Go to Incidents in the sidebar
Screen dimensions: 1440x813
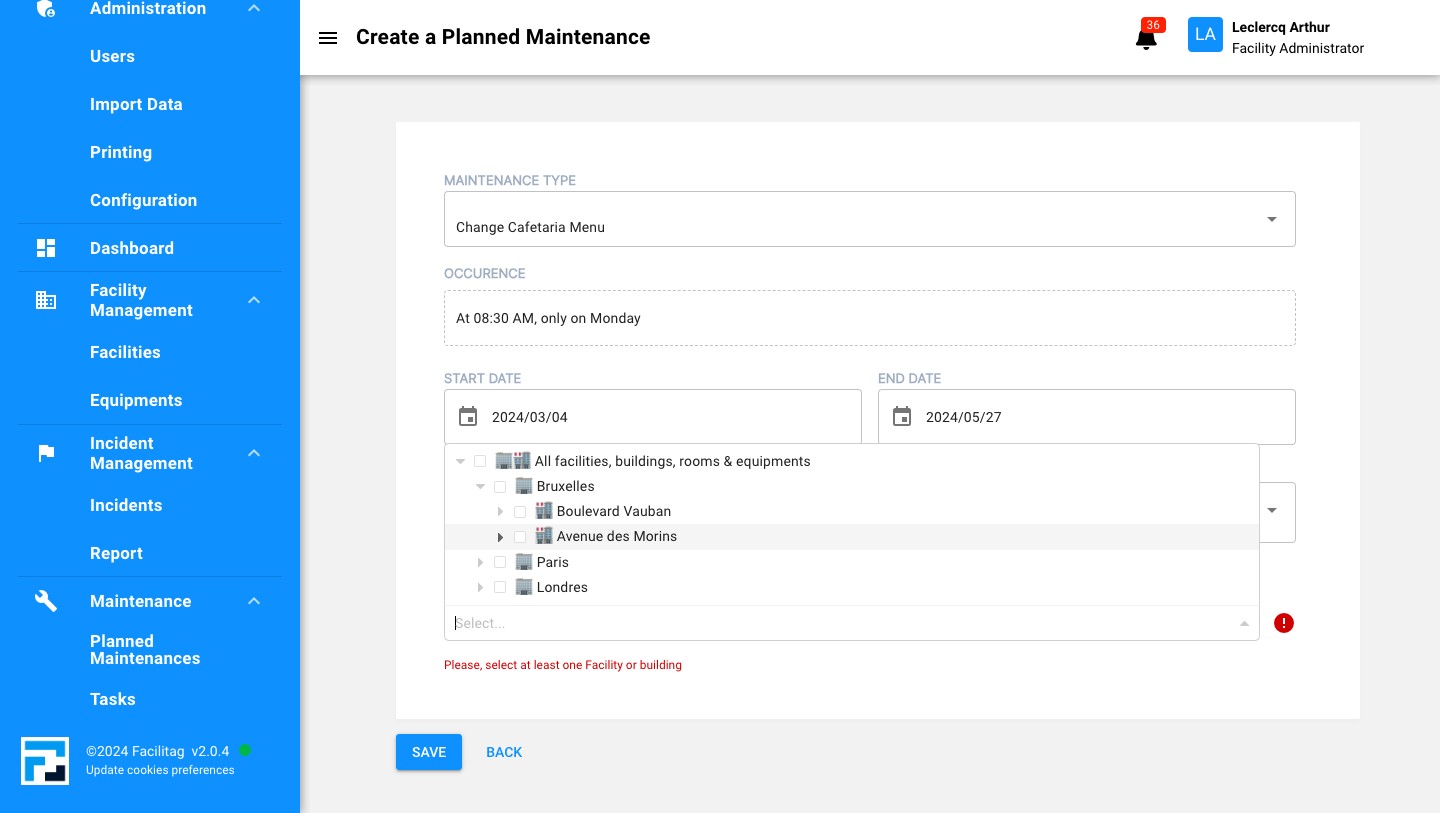[126, 505]
